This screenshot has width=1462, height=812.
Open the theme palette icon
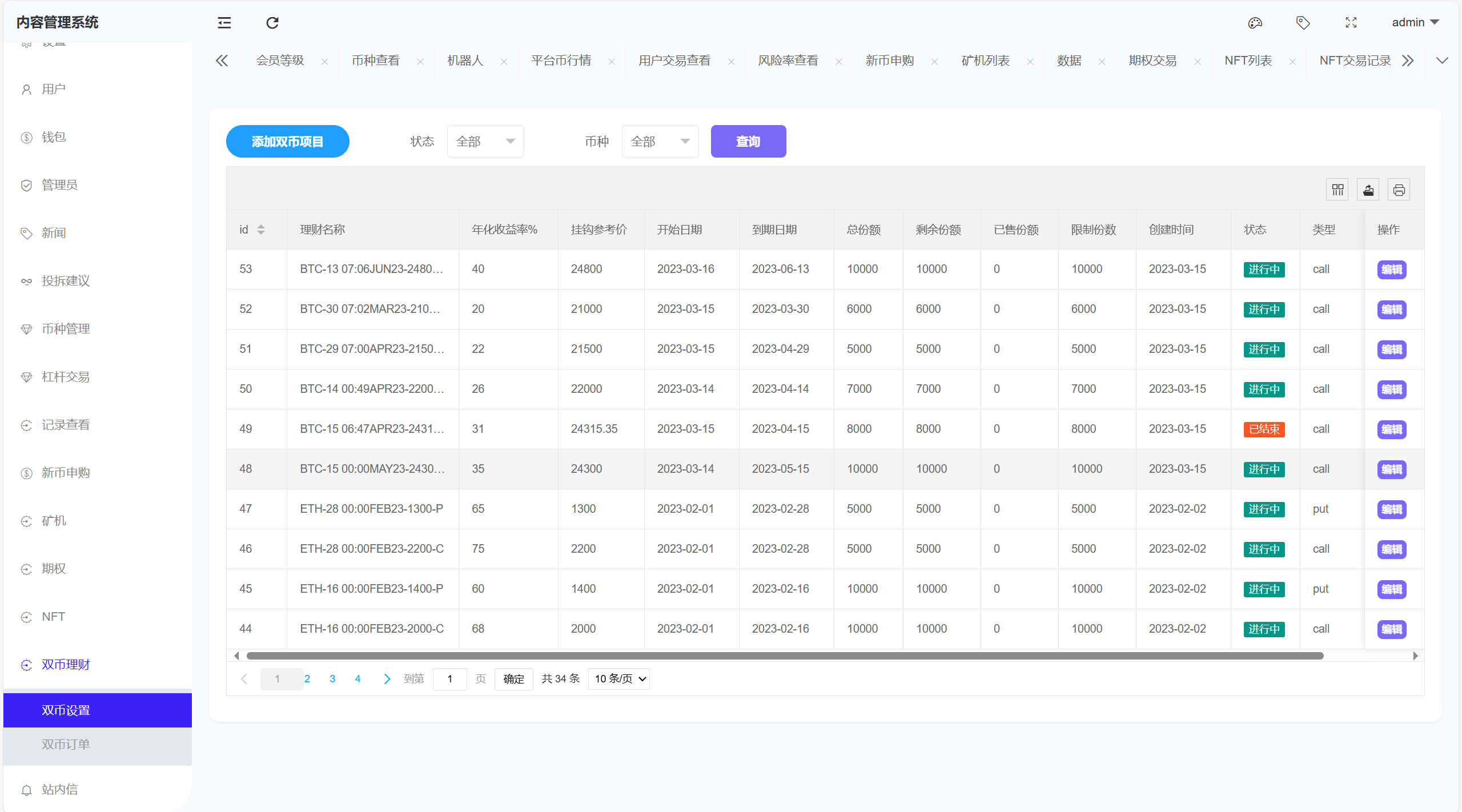[1255, 23]
